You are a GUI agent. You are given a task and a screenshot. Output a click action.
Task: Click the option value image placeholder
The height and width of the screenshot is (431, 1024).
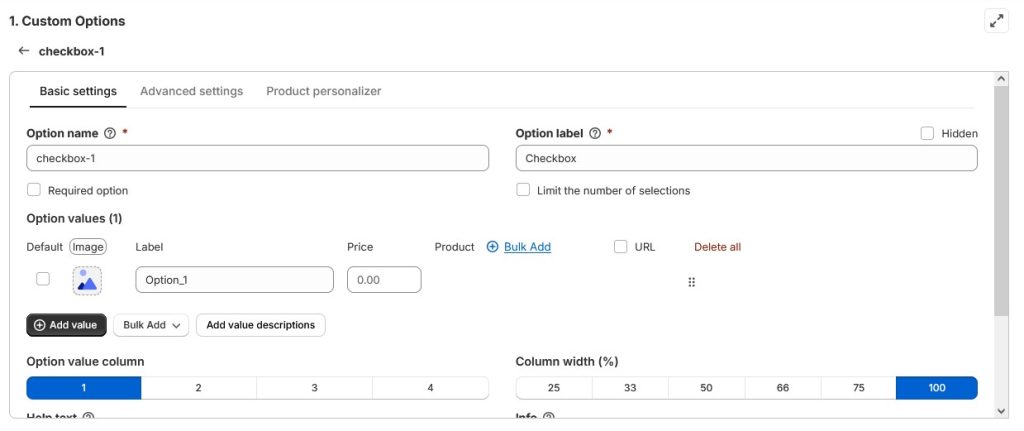tap(87, 281)
